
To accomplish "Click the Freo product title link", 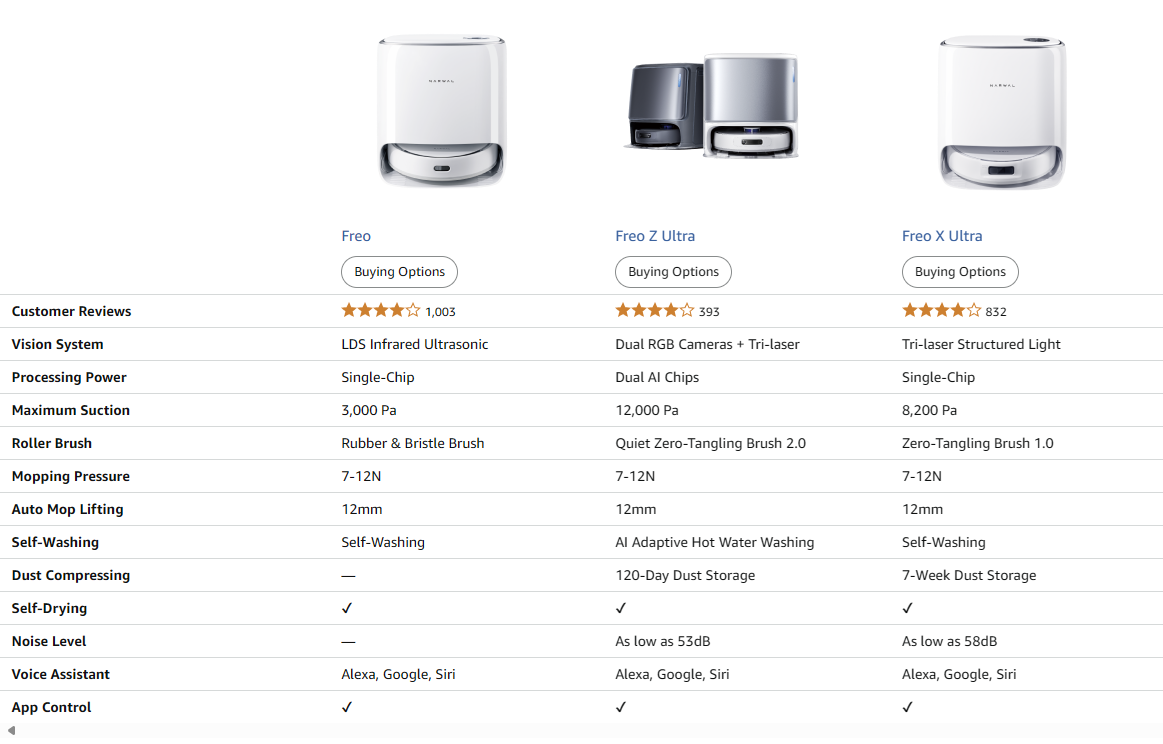I will 356,236.
